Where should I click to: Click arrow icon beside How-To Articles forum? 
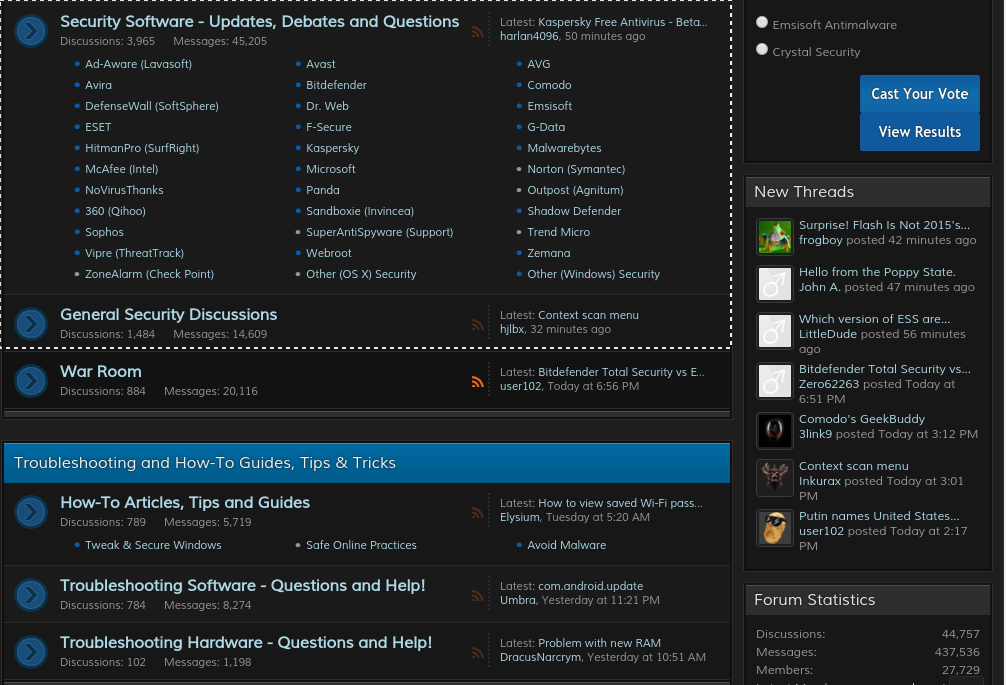click(31, 512)
